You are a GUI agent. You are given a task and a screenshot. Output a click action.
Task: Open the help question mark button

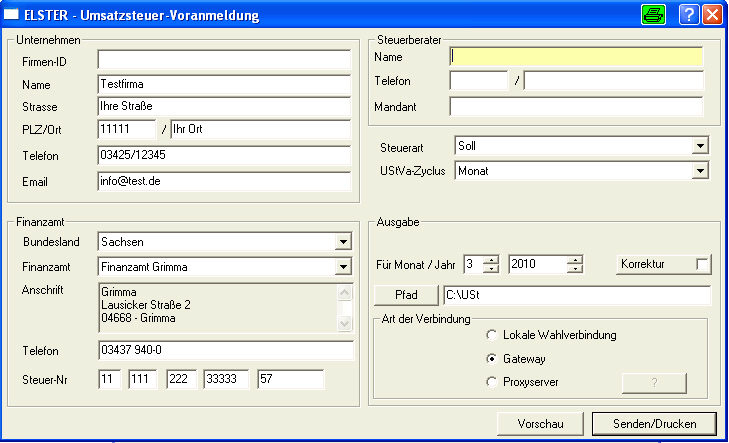point(689,14)
